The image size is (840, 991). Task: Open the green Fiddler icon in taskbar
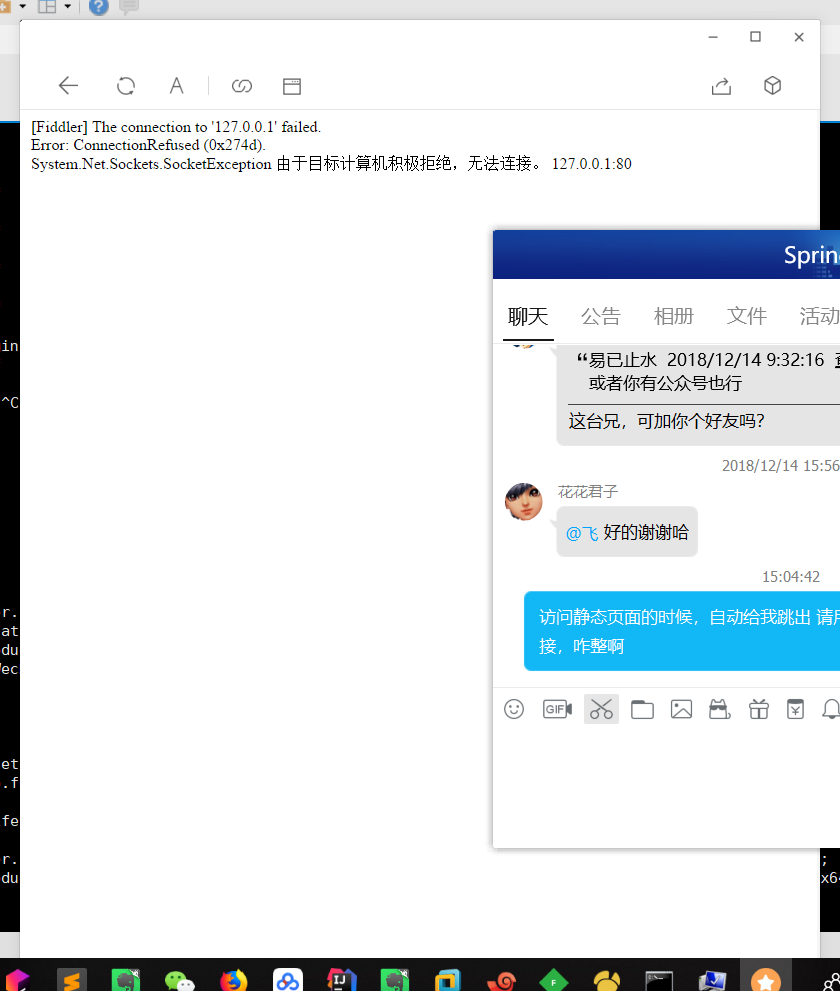(x=554, y=981)
